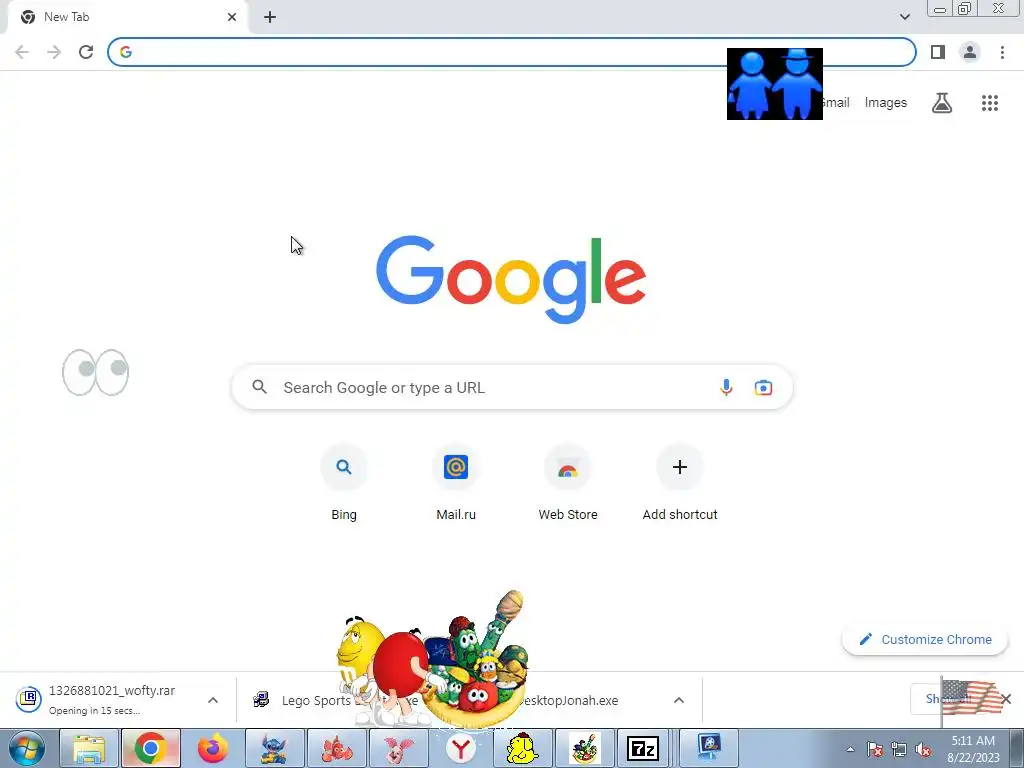This screenshot has width=1024, height=768.
Task: Add a new shortcut tile
Action: 680,484
